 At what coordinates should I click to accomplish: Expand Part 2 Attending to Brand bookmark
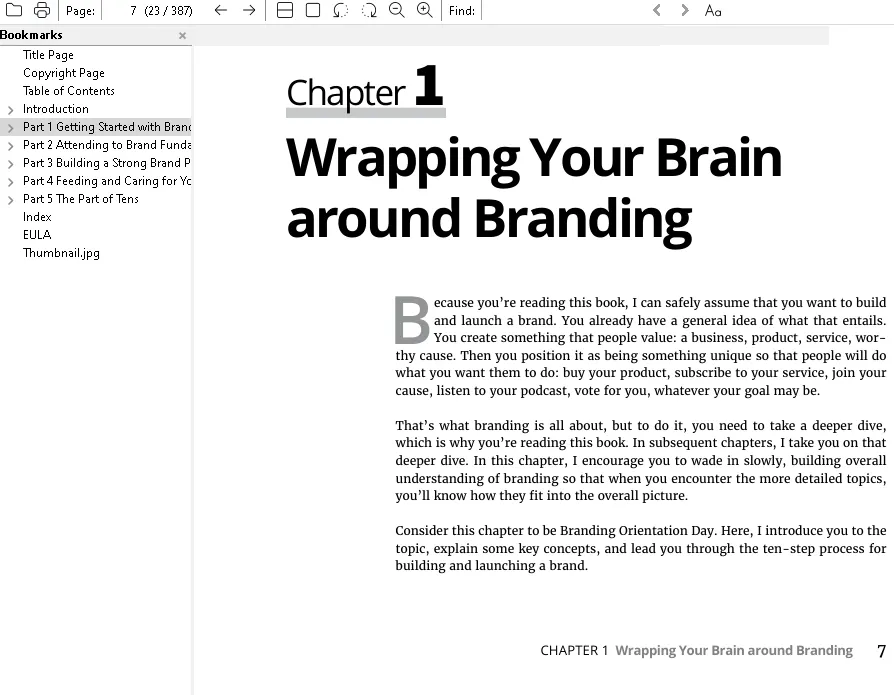[x=11, y=146]
